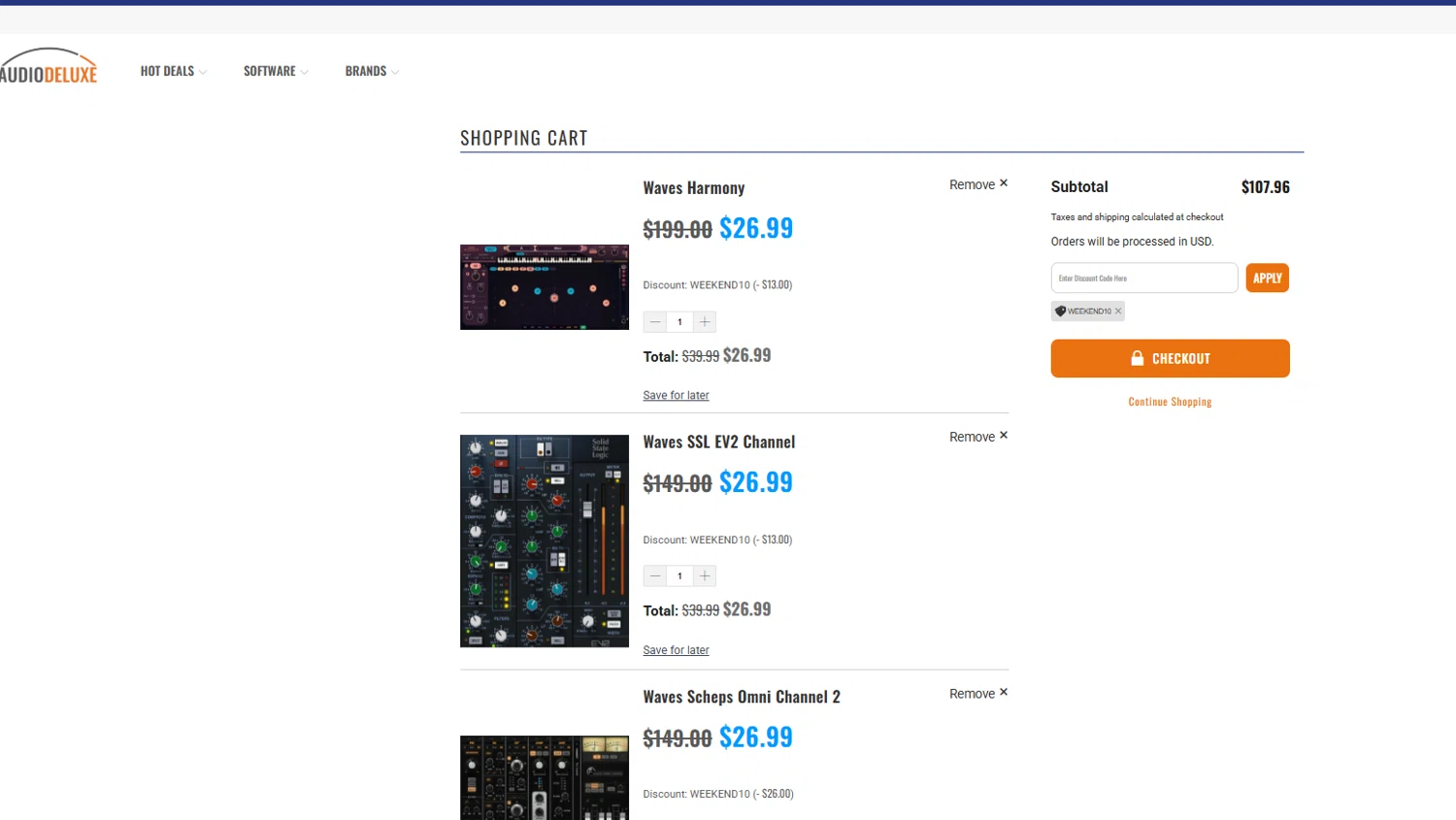The image size is (1456, 820).
Task: Decrease quantity of Waves Harmony
Action: 655,321
